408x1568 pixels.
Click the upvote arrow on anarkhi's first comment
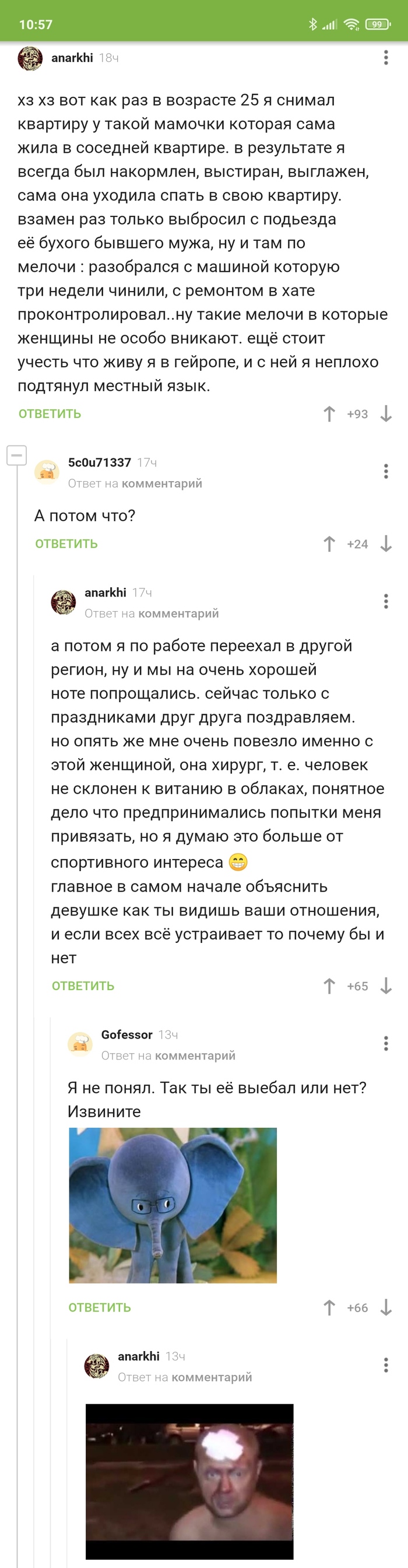329,413
